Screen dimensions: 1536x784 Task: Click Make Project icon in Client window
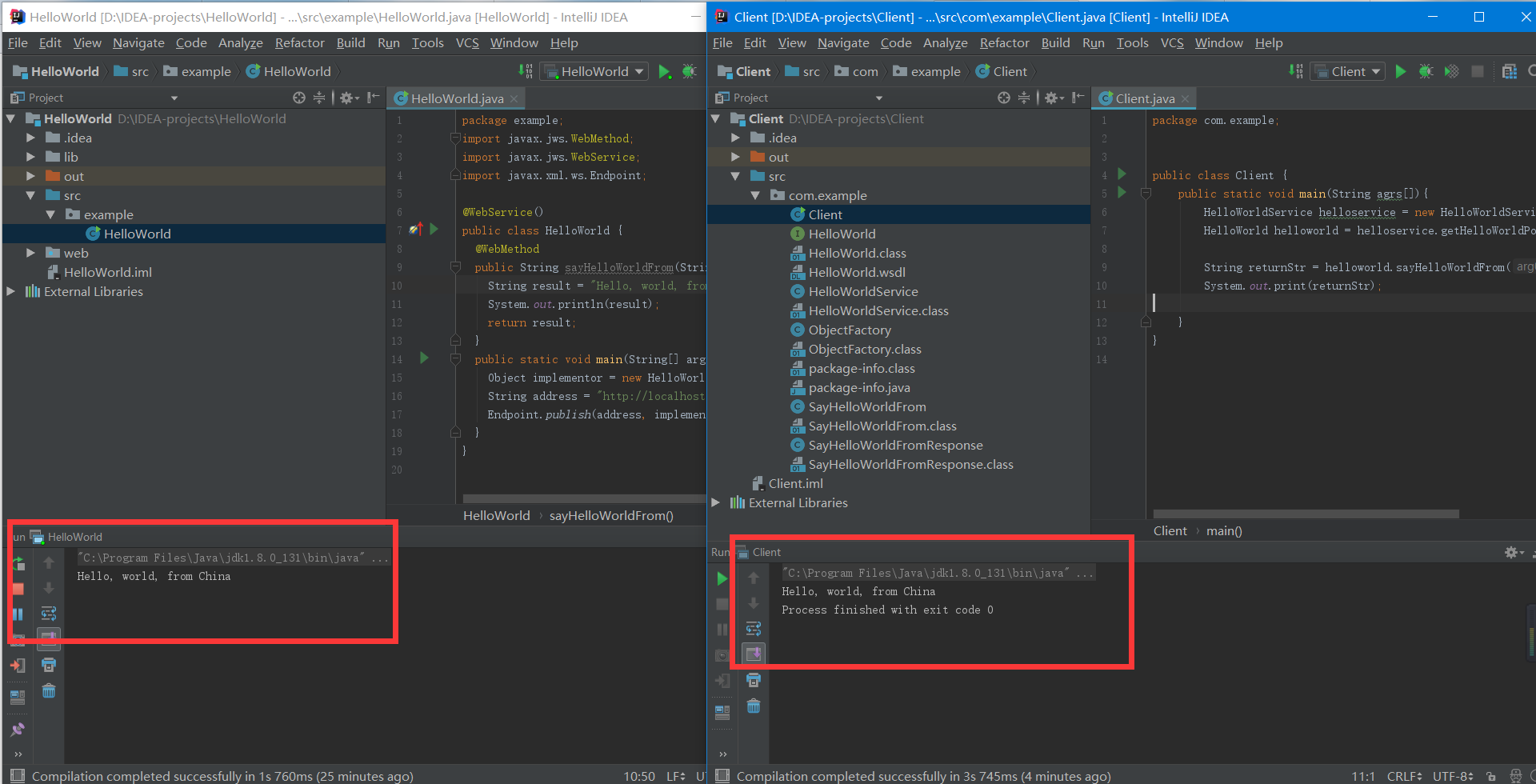click(1296, 71)
